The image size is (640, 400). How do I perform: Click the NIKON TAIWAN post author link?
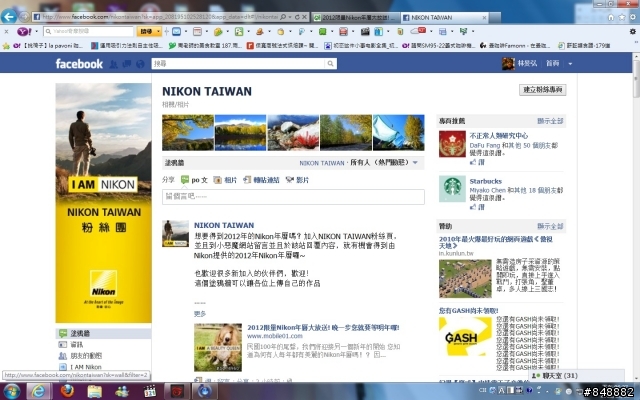tap(224, 225)
